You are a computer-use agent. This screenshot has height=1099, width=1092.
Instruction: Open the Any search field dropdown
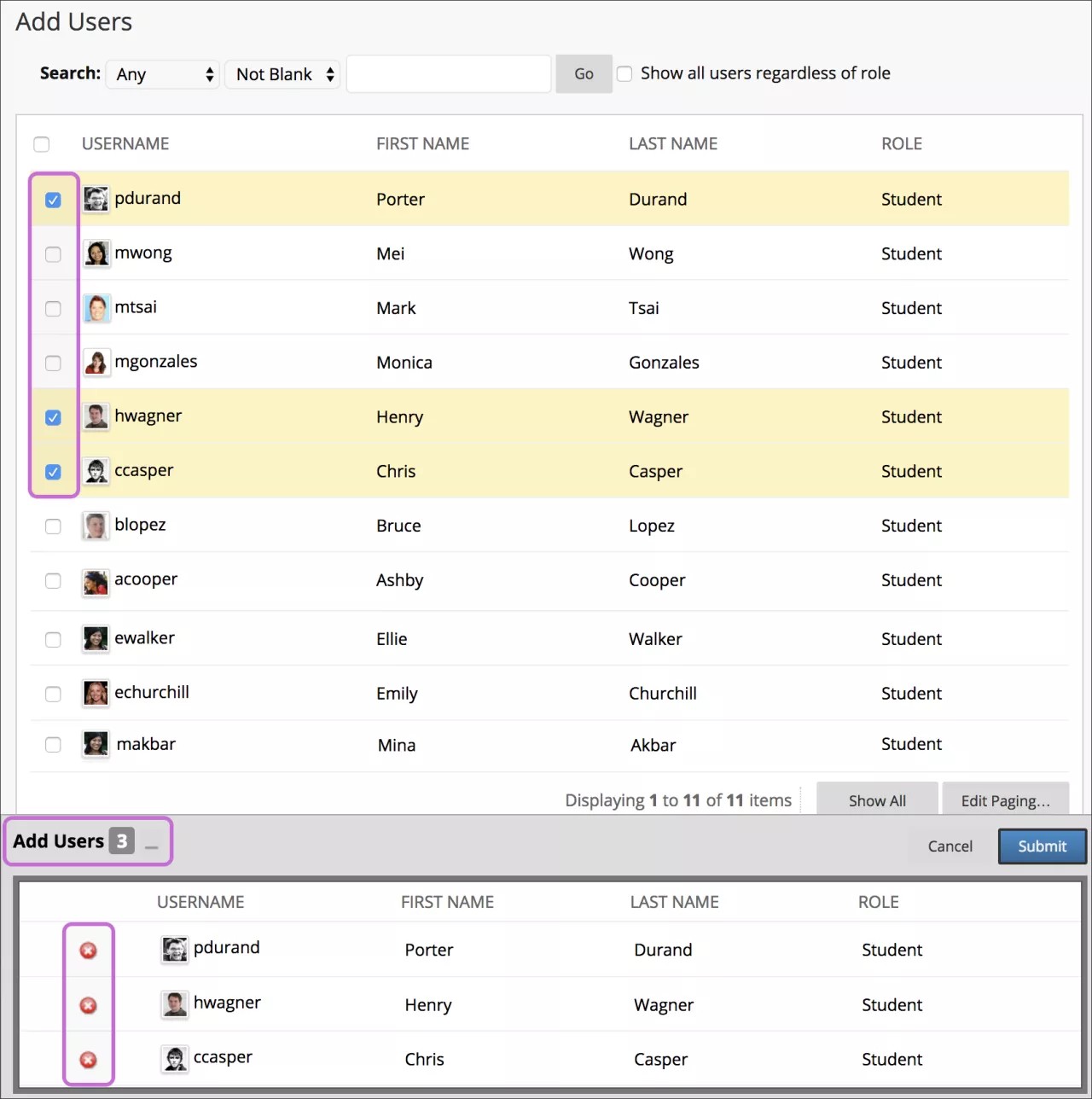[162, 74]
